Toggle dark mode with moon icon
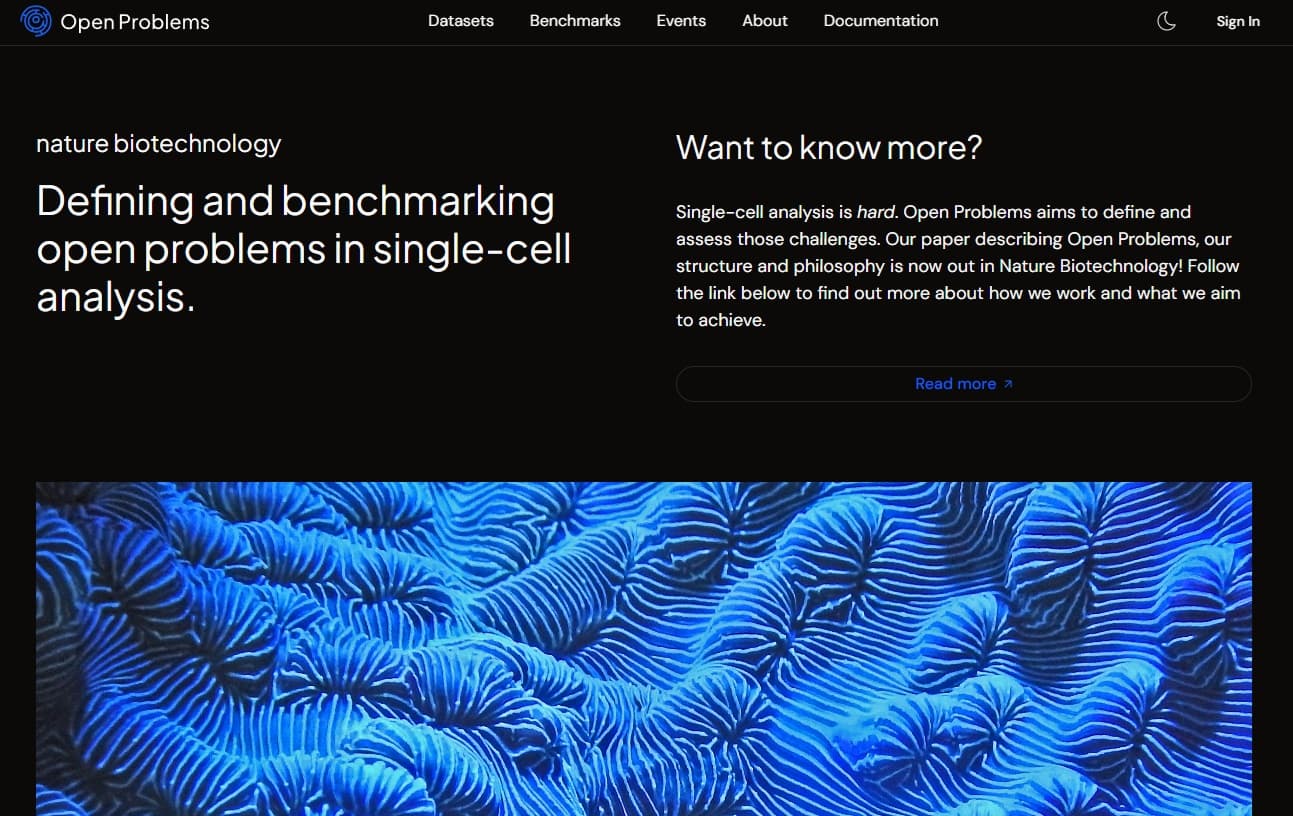This screenshot has height=816, width=1293. (1166, 21)
